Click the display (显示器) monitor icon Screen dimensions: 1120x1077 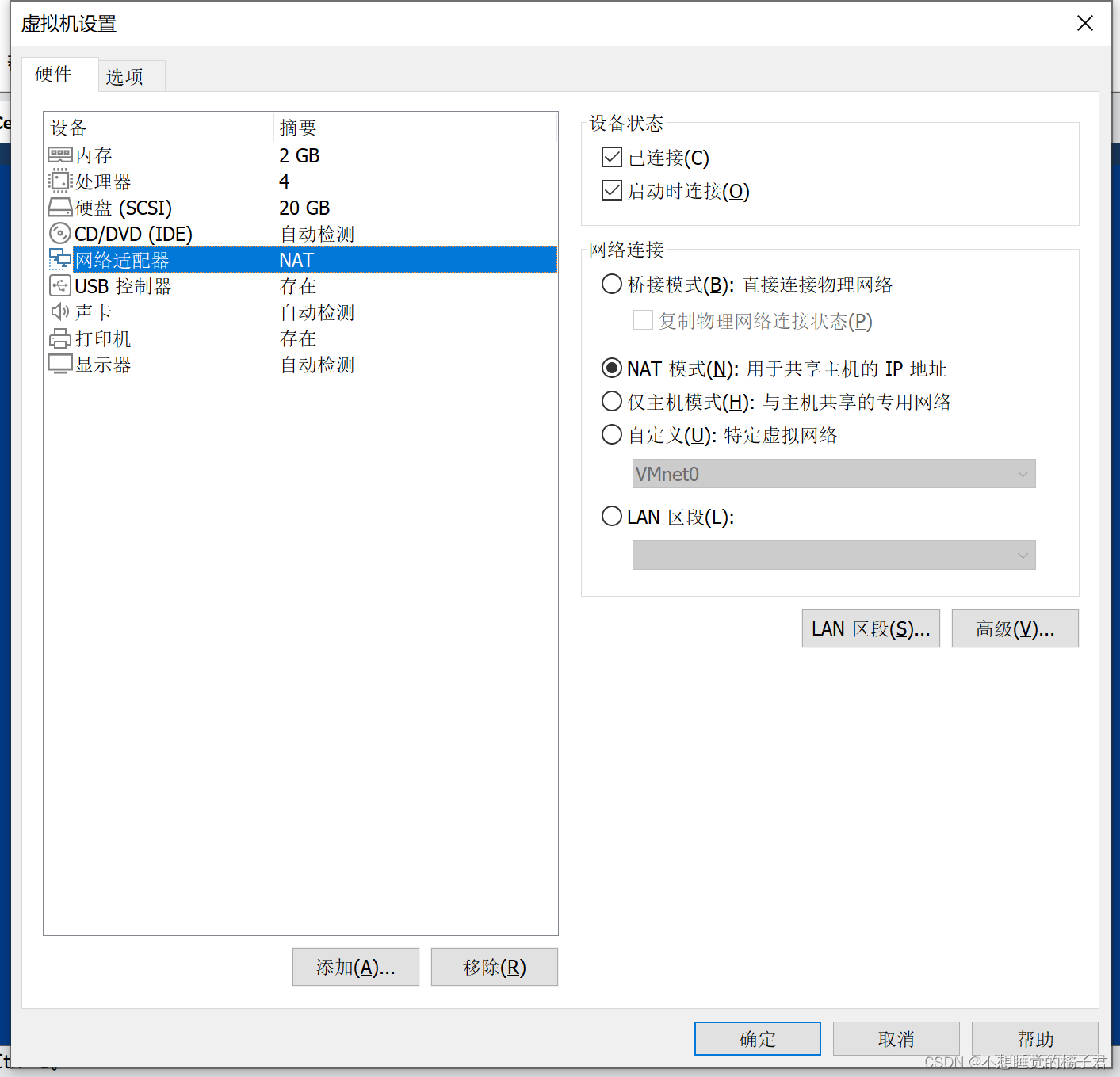(x=60, y=365)
